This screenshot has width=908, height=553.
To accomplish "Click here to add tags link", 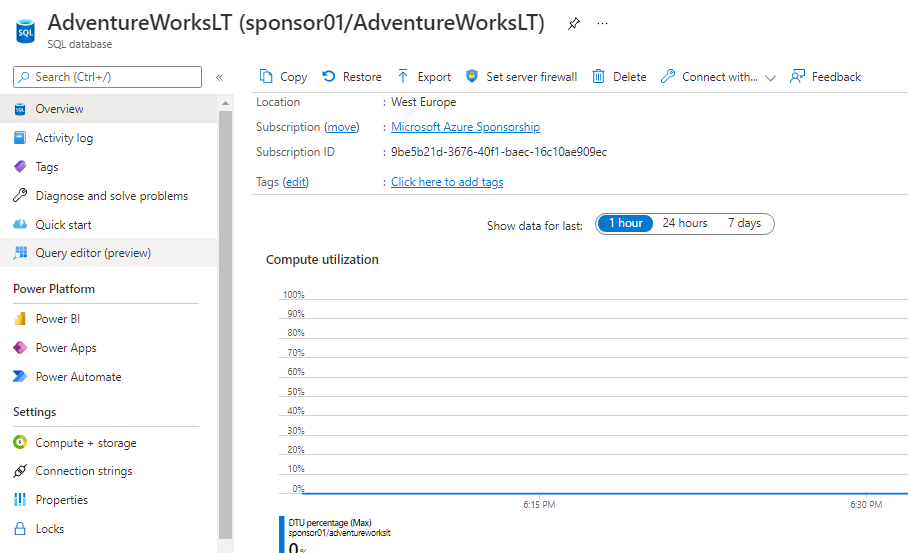I will tap(447, 182).
